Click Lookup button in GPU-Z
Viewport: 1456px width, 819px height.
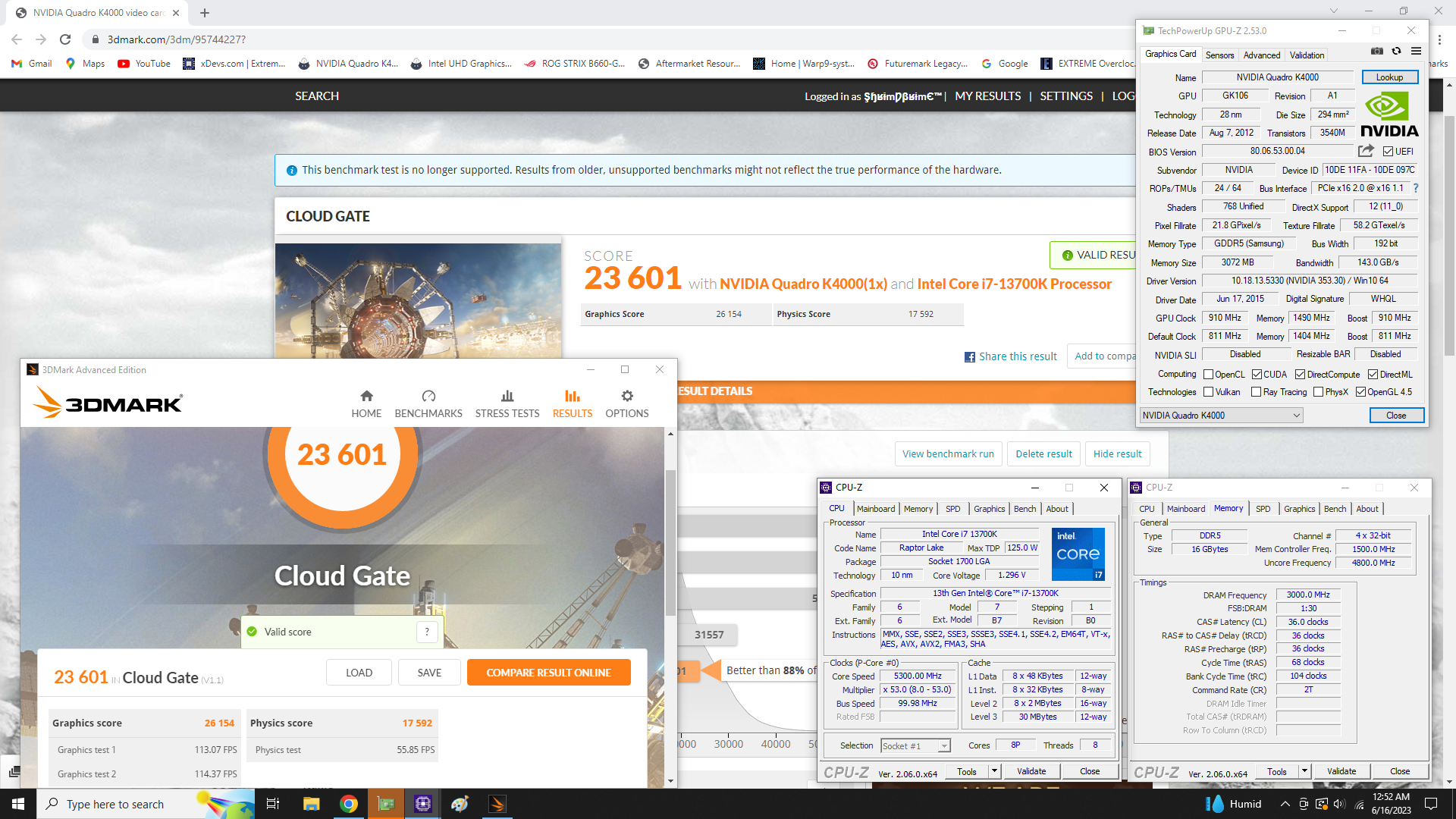tap(1389, 77)
